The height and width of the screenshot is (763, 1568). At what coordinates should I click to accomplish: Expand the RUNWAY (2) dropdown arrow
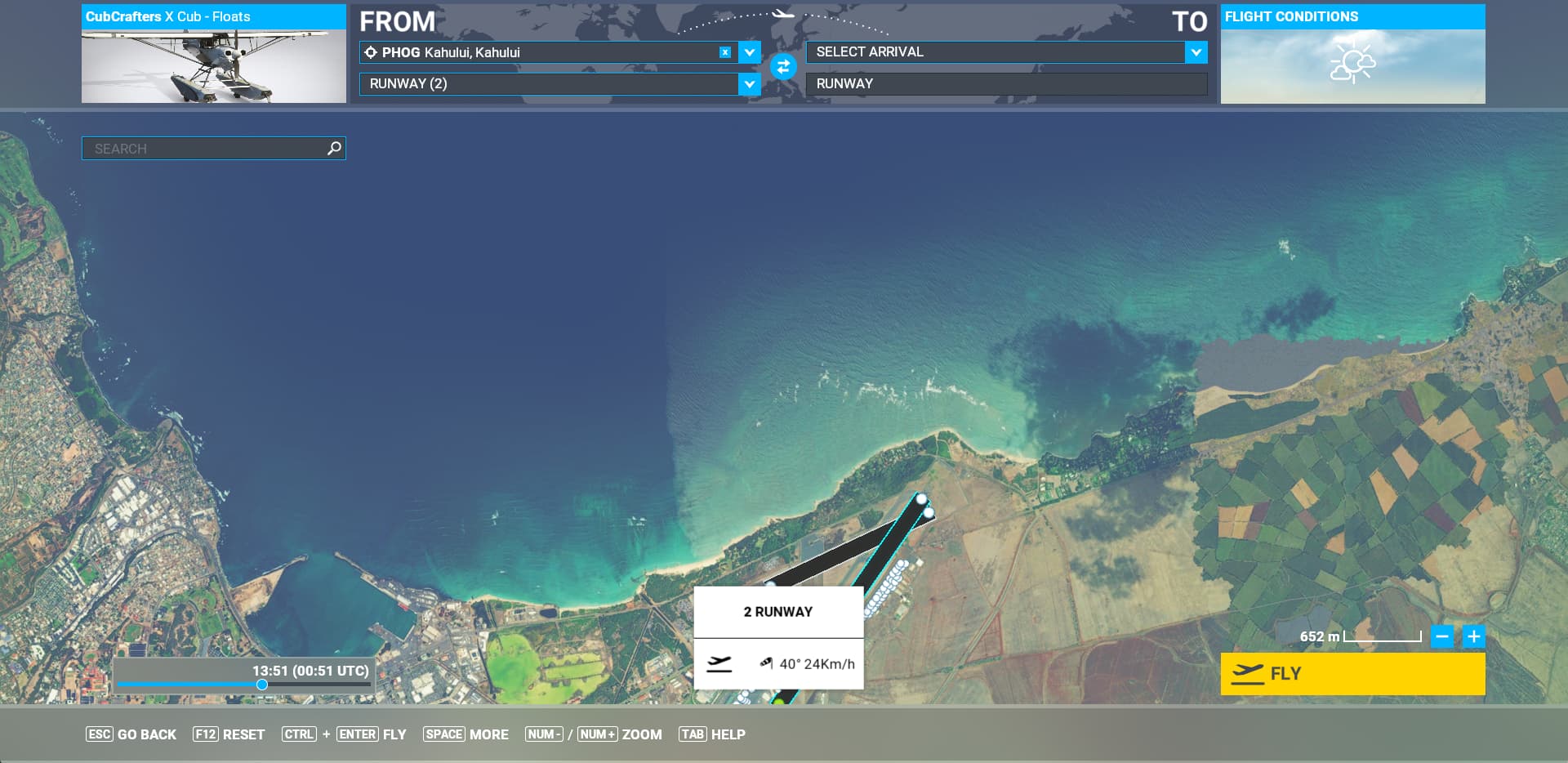(750, 83)
